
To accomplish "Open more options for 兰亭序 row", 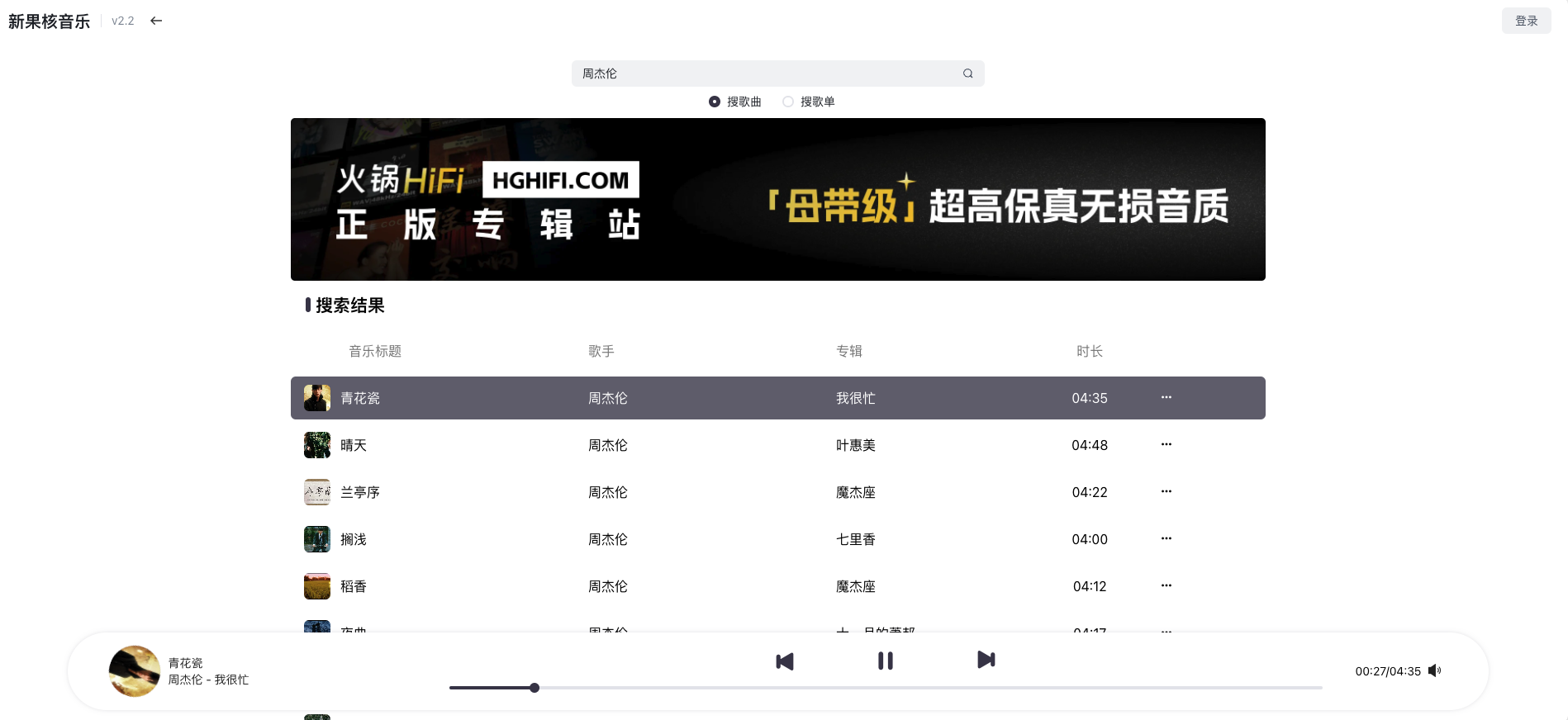I will (1166, 491).
